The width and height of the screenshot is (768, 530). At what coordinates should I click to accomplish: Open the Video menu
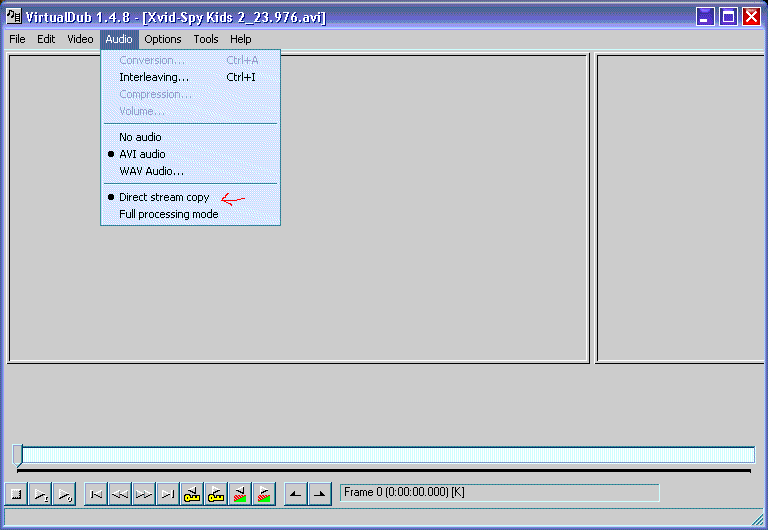(80, 39)
